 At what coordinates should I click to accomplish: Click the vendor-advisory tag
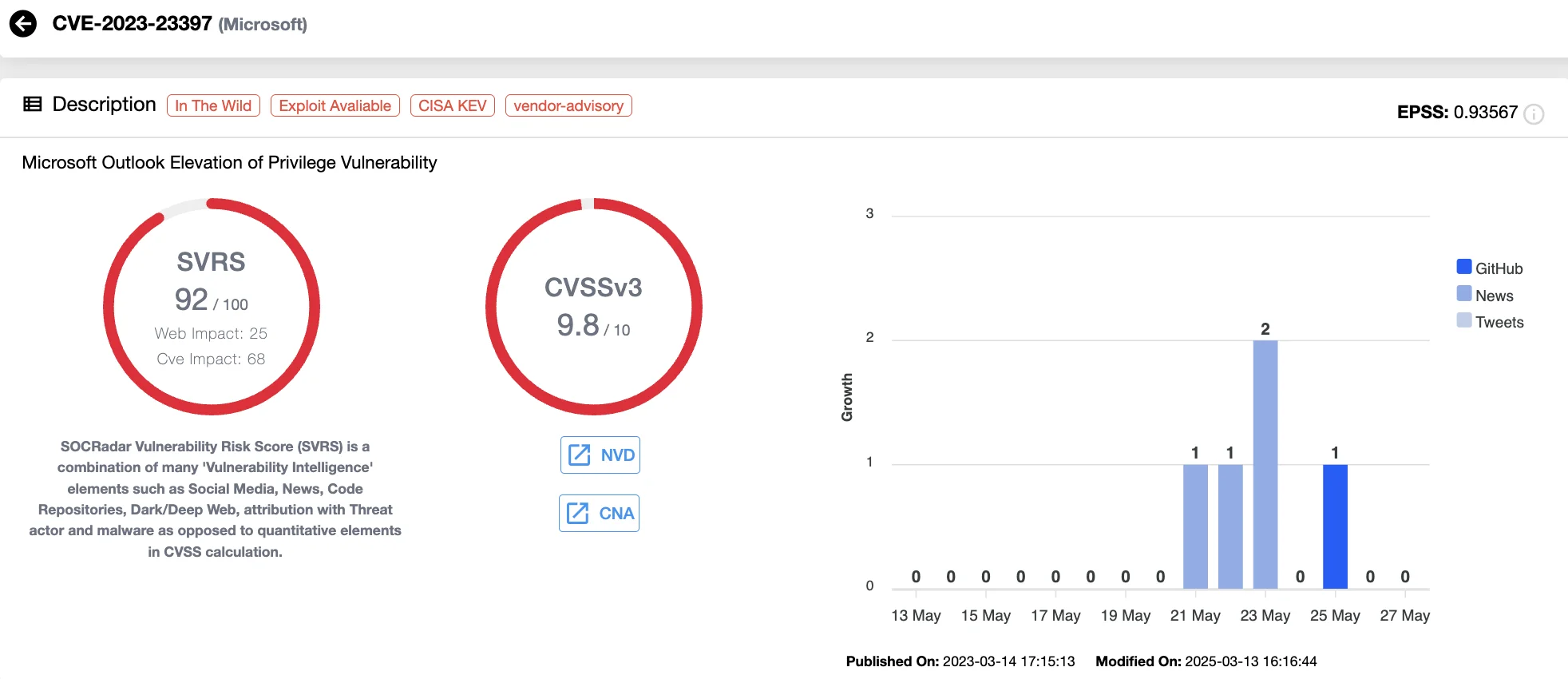(568, 105)
